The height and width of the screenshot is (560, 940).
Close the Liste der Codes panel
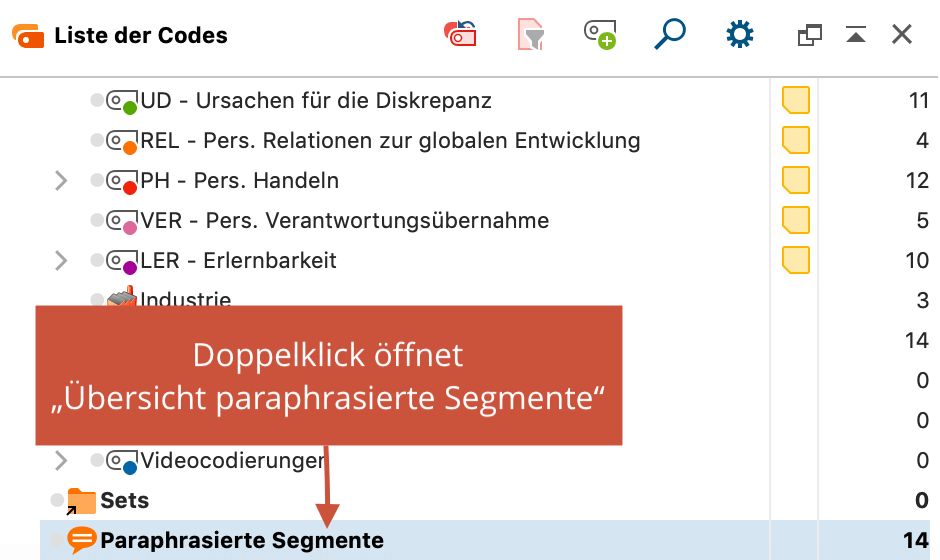coord(902,34)
